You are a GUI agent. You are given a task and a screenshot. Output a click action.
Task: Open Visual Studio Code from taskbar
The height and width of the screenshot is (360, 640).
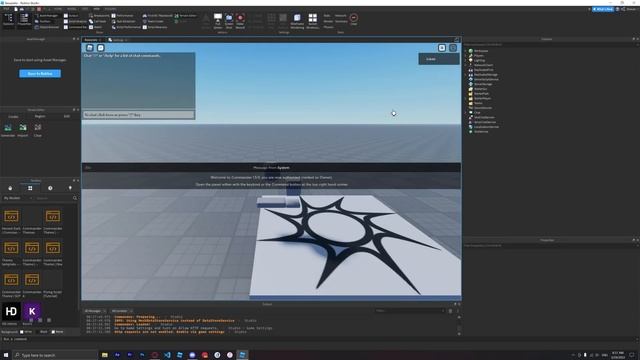point(167,355)
